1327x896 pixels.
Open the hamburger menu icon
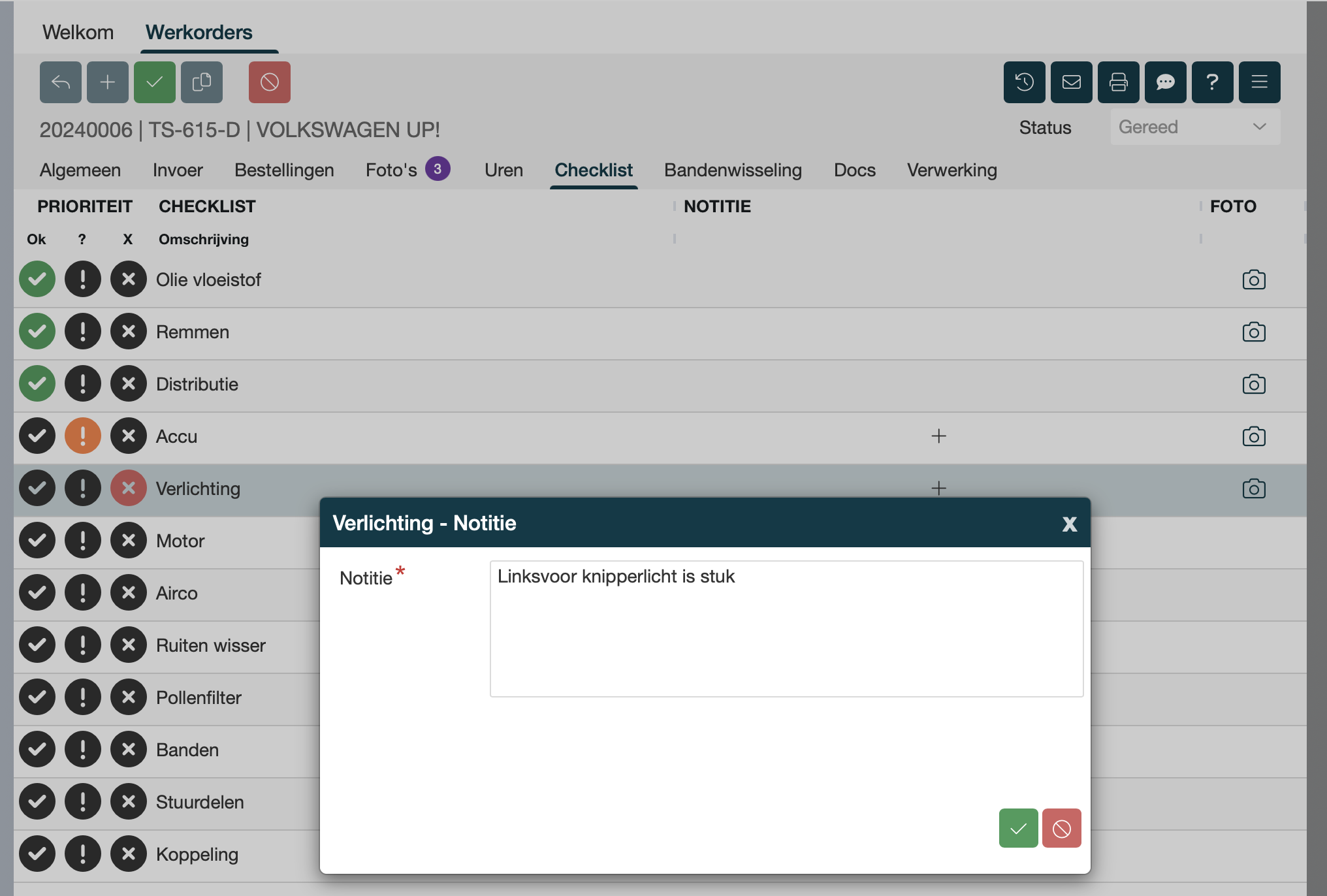point(1259,82)
